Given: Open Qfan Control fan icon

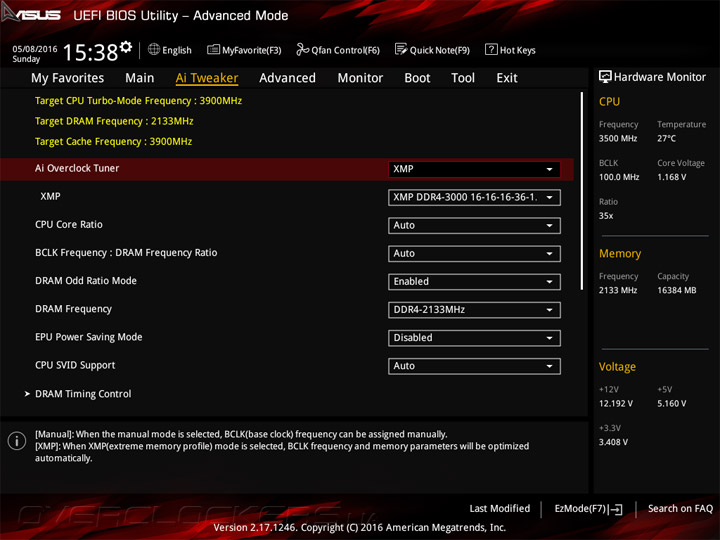Looking at the screenshot, I should (x=302, y=49).
